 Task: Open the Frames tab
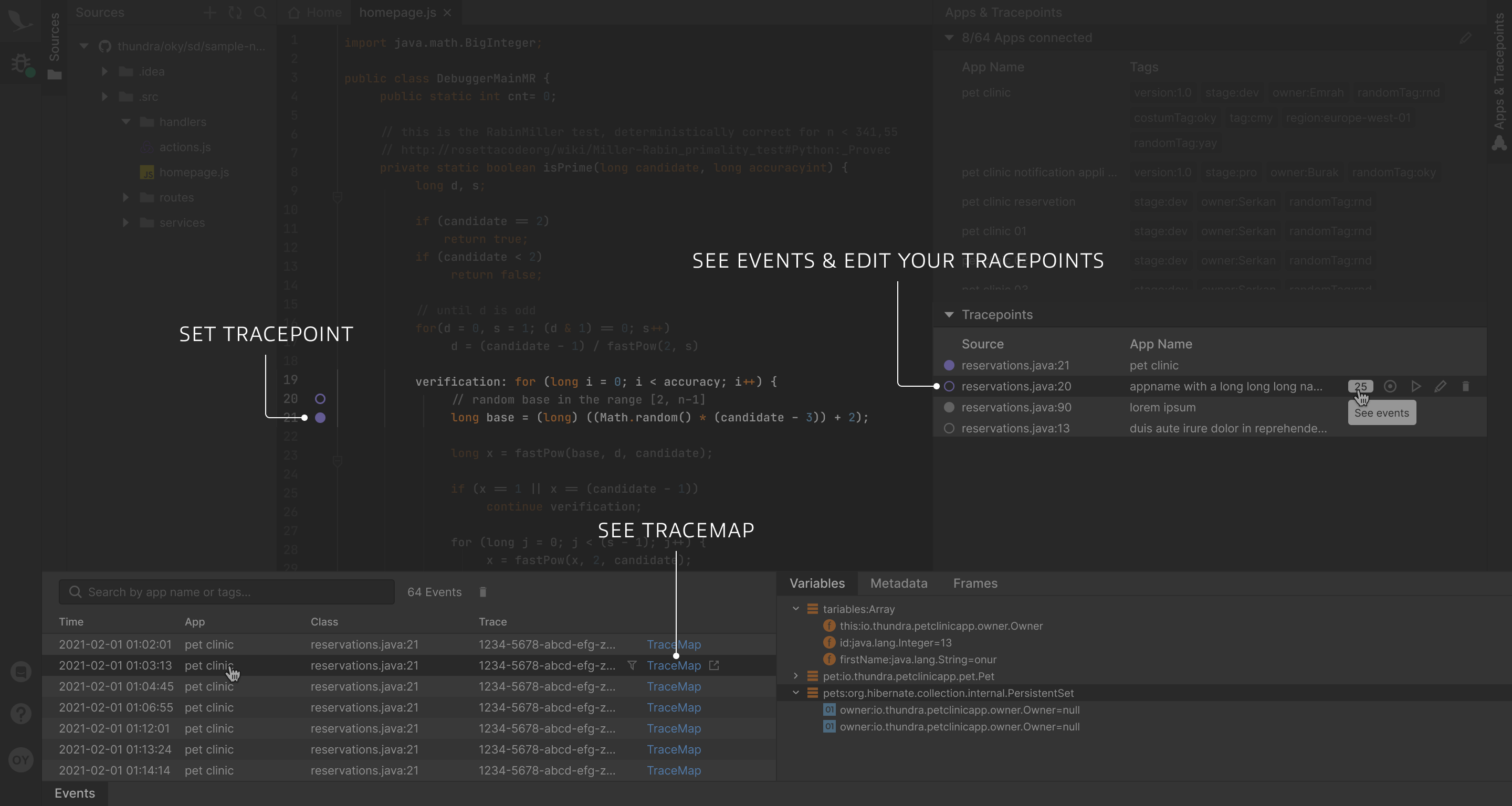pyautogui.click(x=974, y=583)
